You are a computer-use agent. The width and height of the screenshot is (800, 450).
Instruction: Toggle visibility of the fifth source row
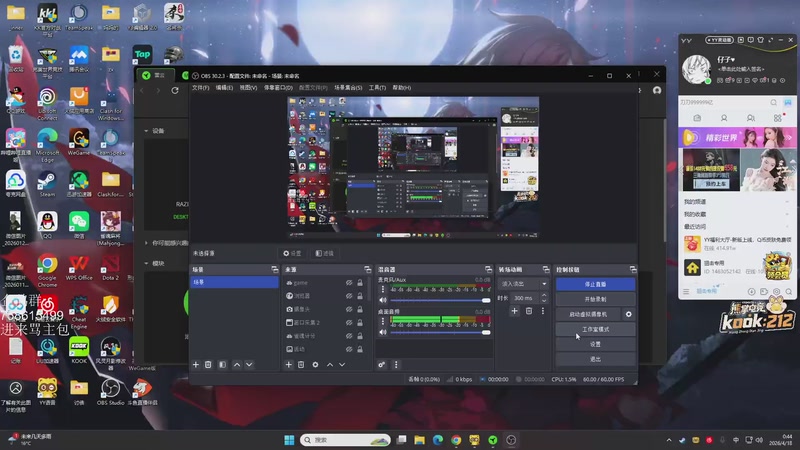(349, 336)
